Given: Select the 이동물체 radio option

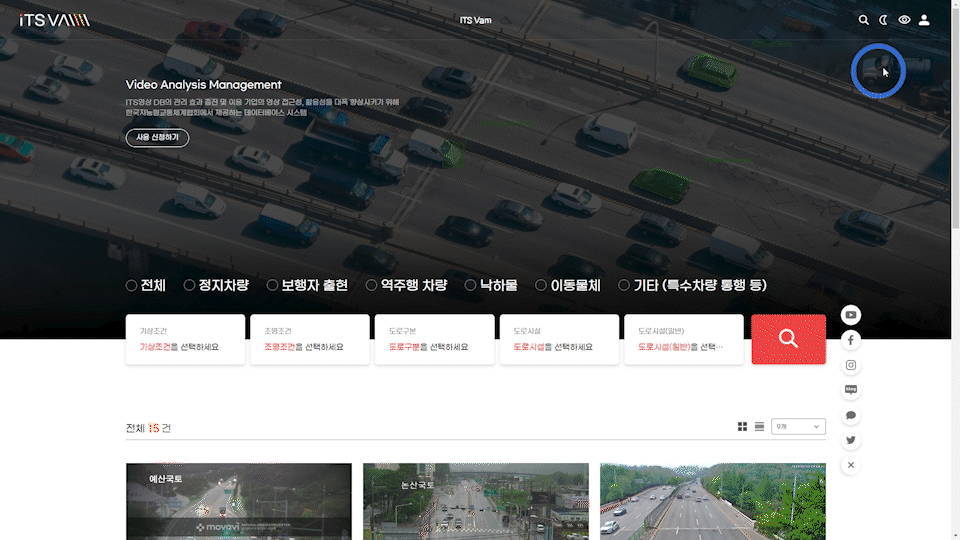Looking at the screenshot, I should point(568,285).
